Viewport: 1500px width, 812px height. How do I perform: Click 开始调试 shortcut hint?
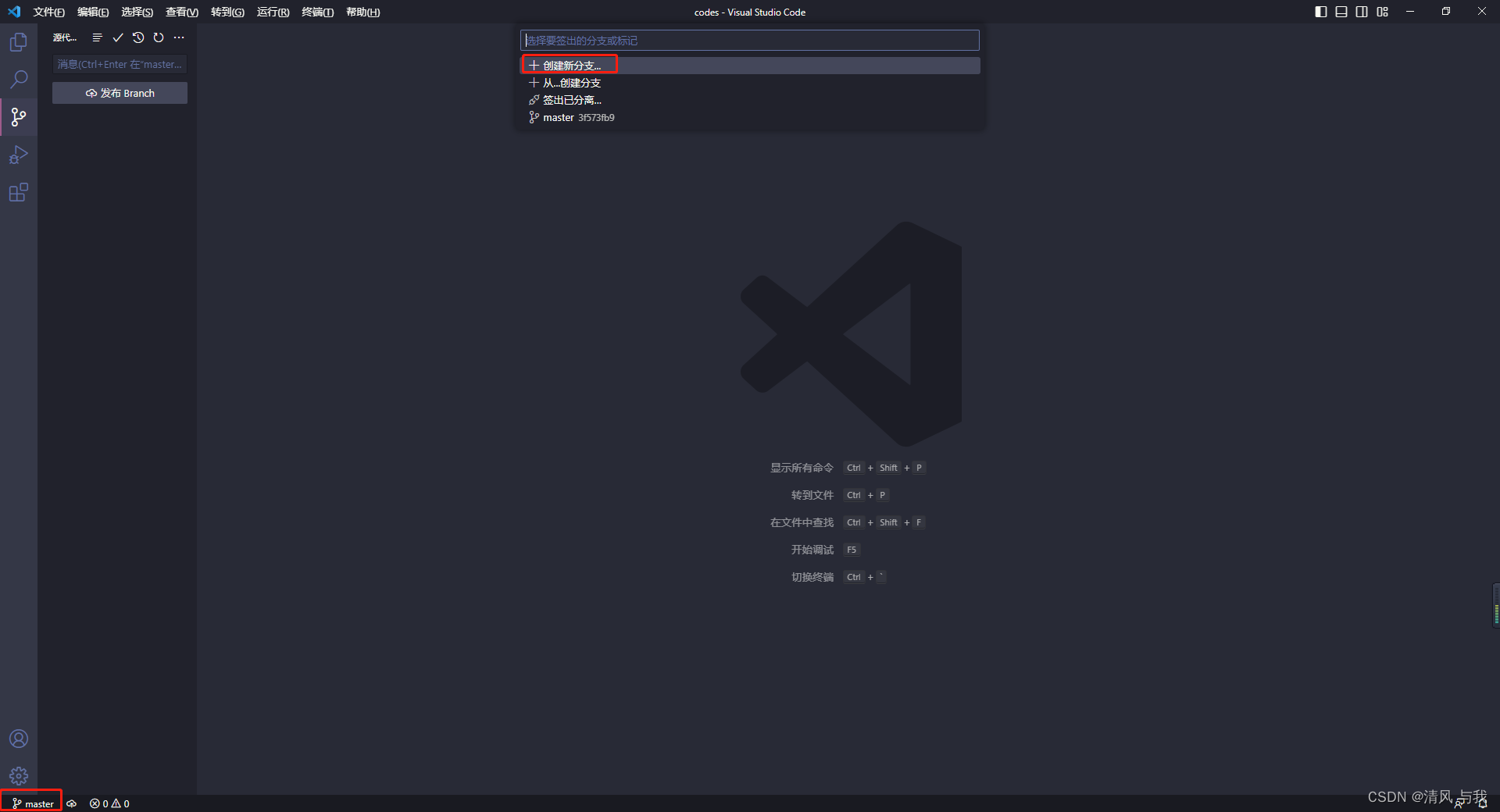812,550
